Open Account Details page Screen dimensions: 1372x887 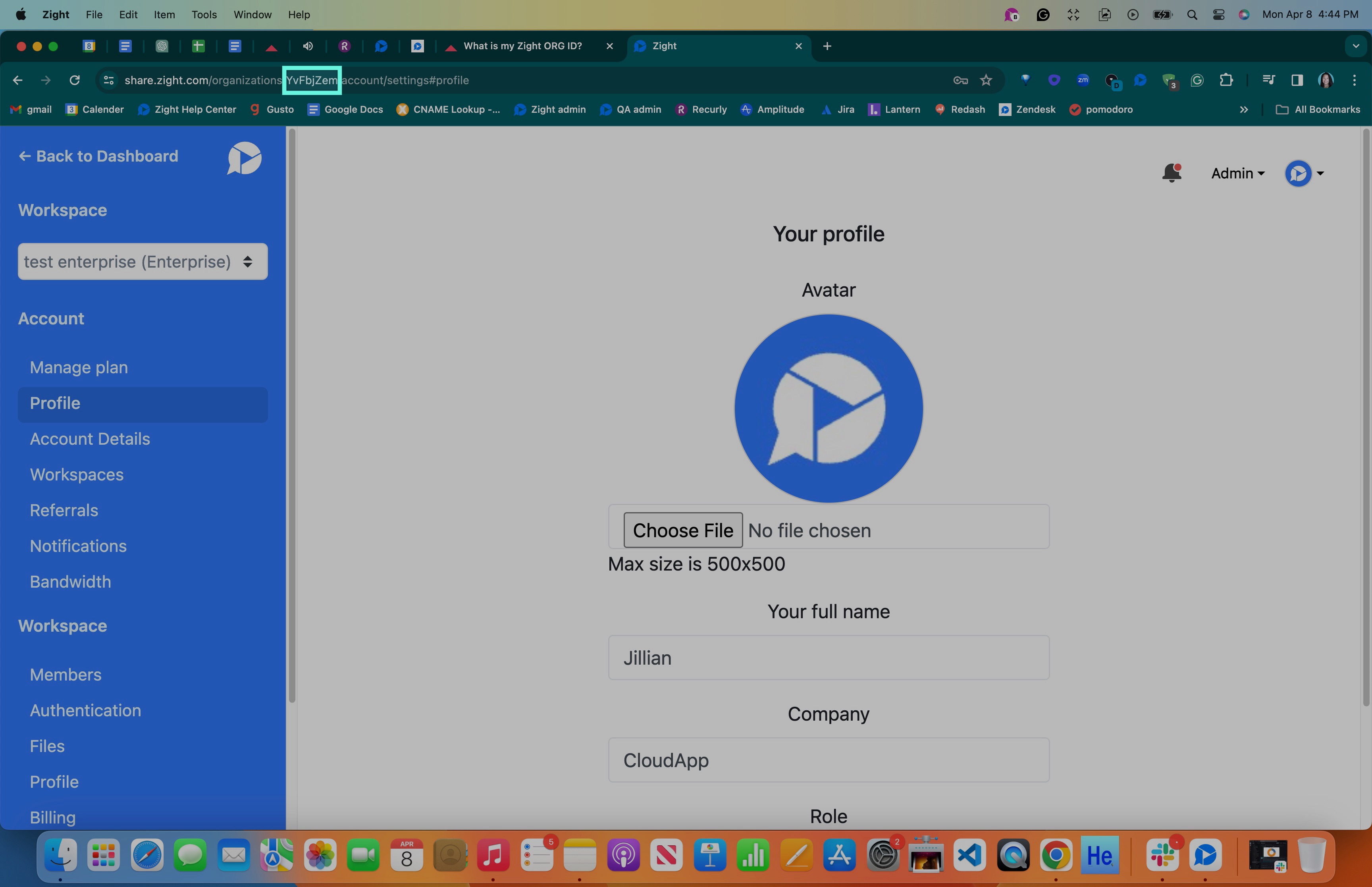pos(90,439)
